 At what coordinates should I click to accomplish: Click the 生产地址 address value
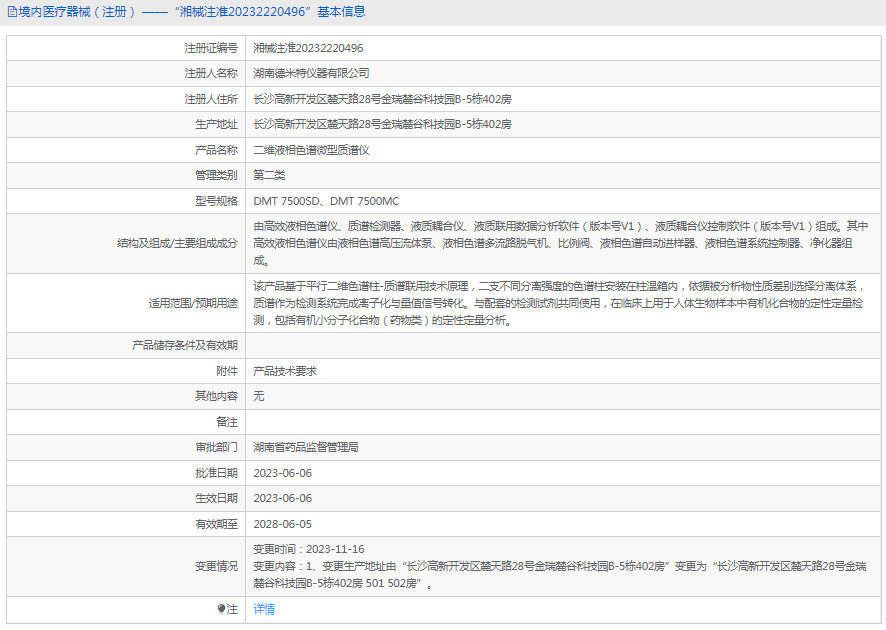coord(383,124)
